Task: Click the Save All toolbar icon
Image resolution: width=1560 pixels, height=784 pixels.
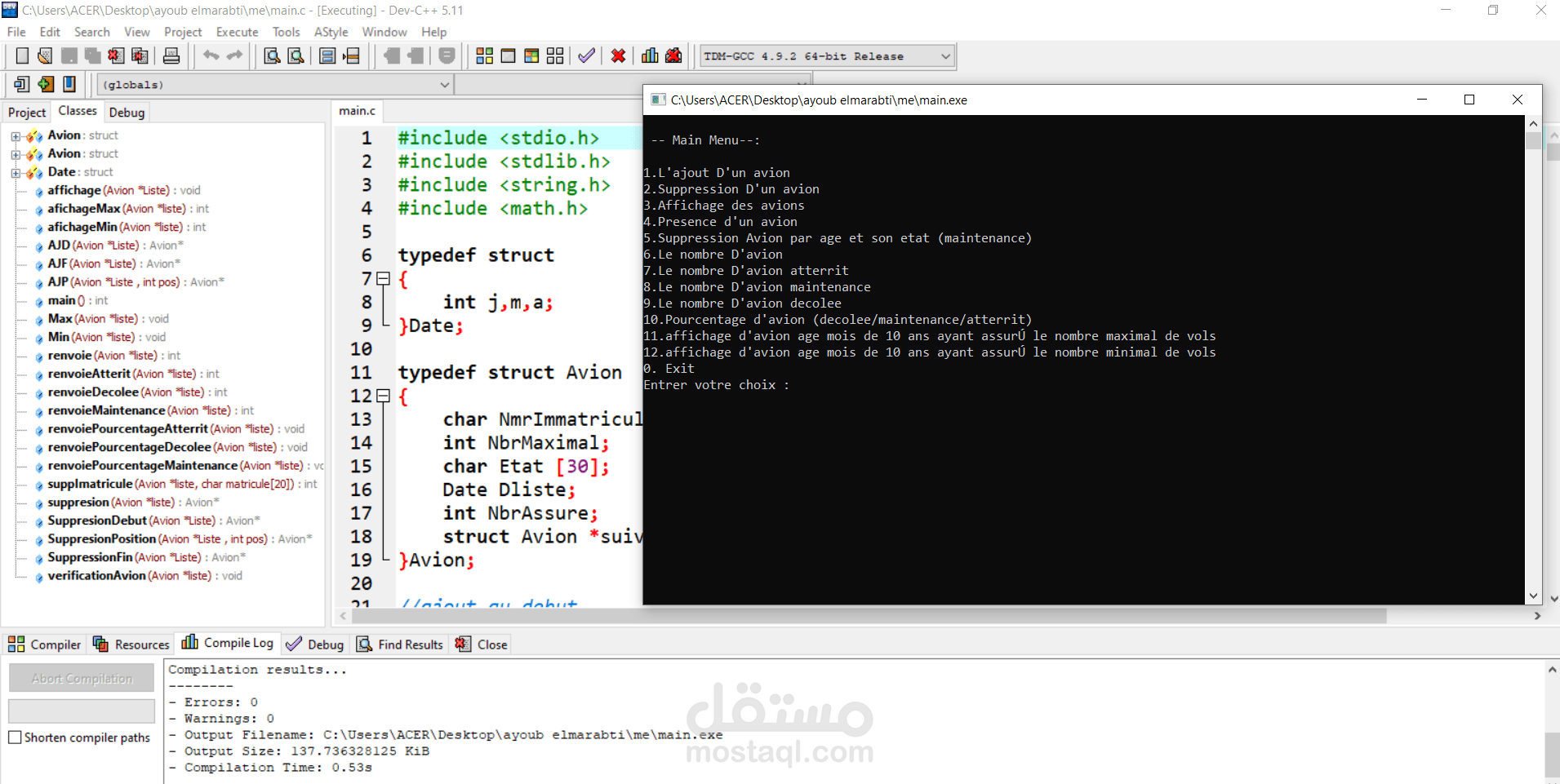Action: pos(93,55)
